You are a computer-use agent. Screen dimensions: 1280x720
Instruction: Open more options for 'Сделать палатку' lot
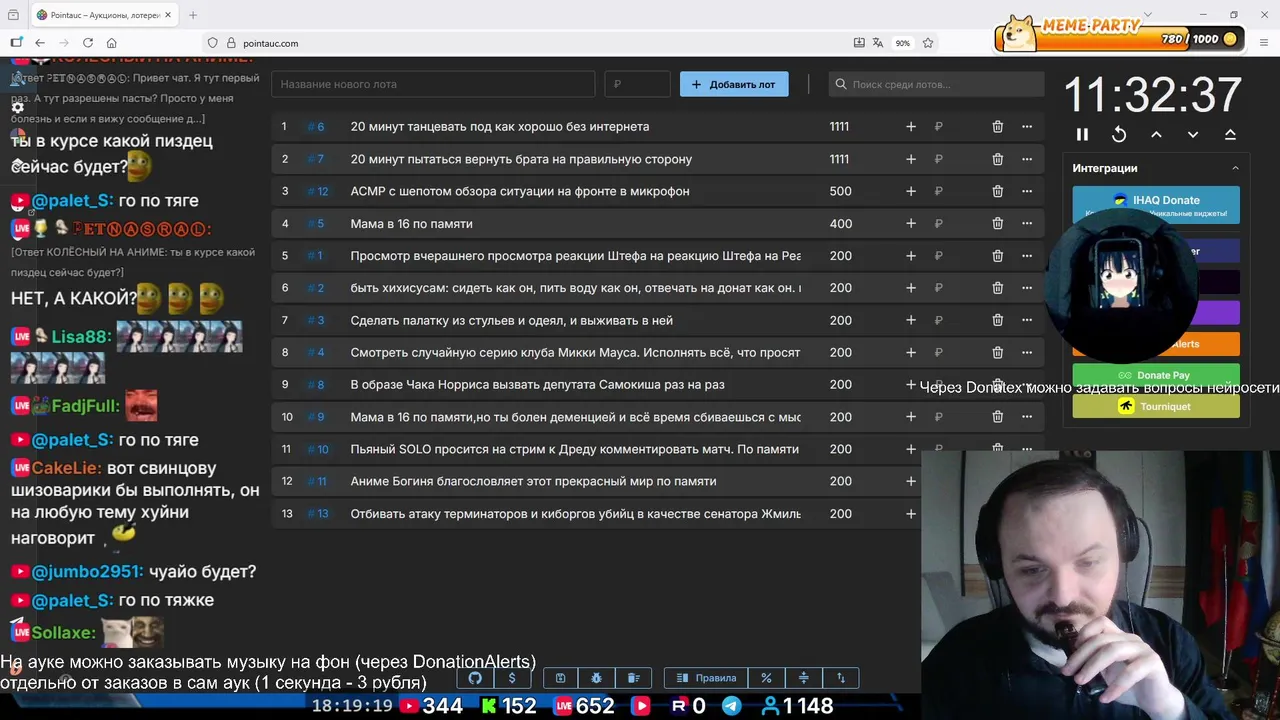point(1026,320)
